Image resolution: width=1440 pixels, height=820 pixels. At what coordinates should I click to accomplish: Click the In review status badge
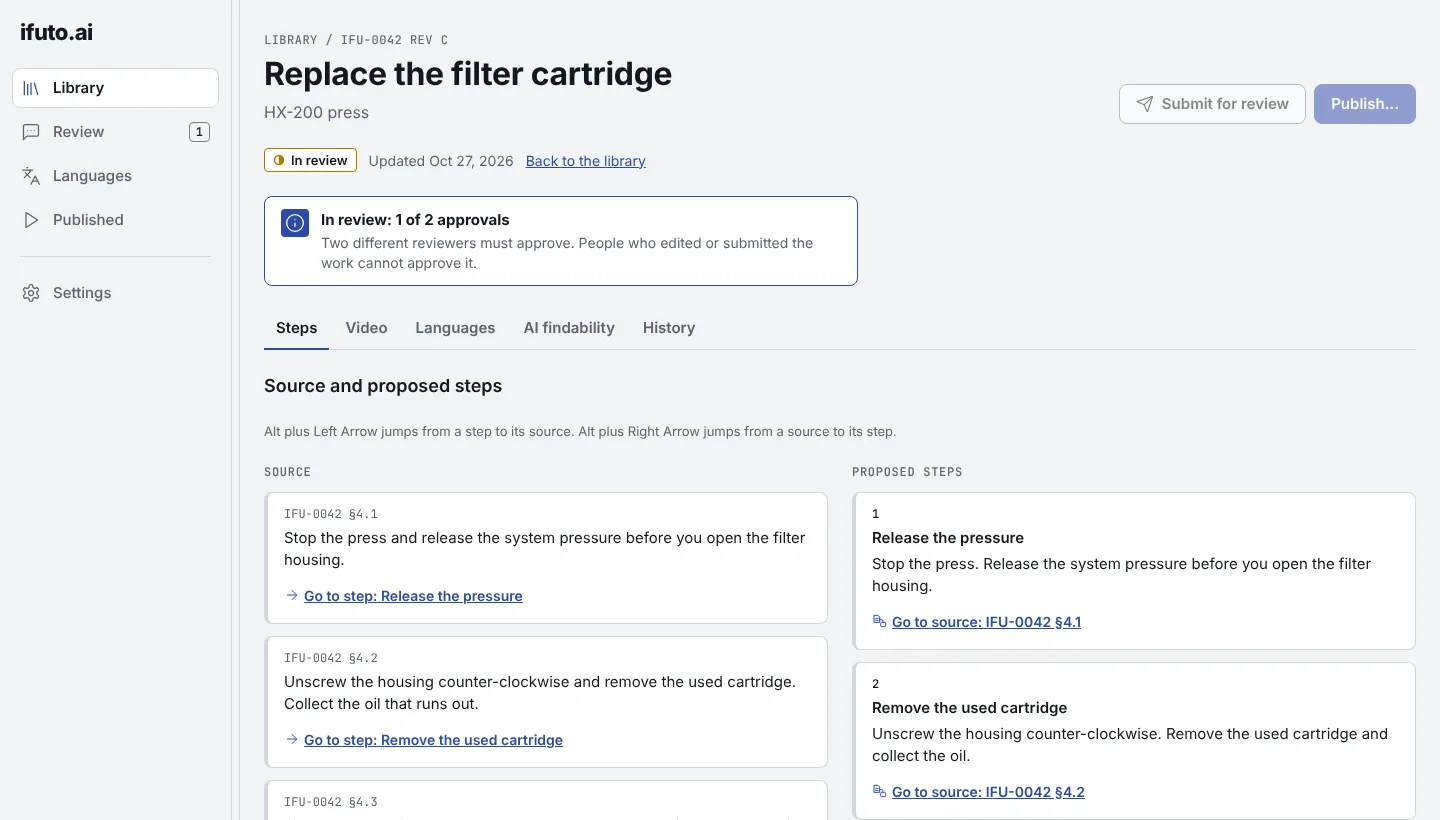(310, 160)
